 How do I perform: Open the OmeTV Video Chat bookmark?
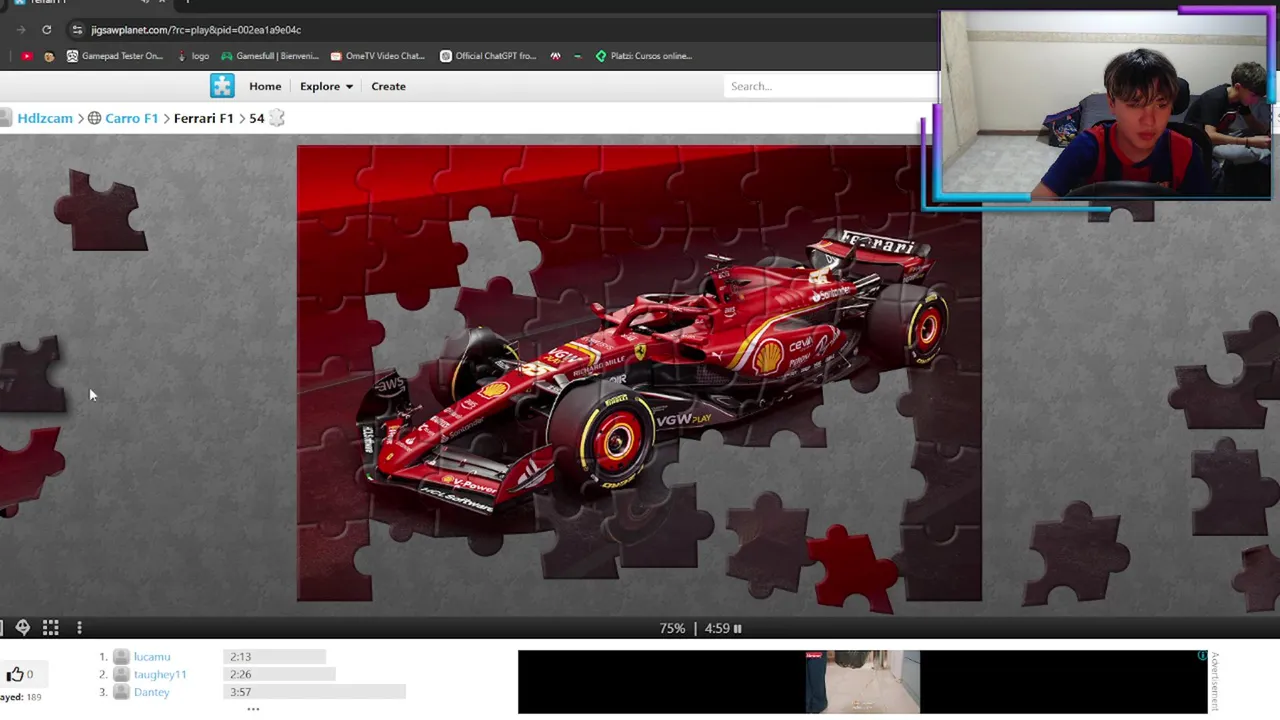click(x=378, y=56)
